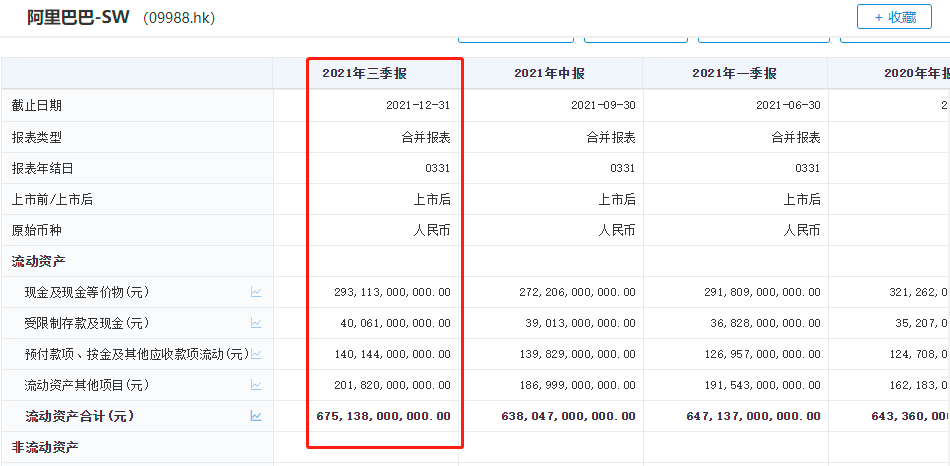Click date 2021-06-30
This screenshot has height=466, width=950.
(x=788, y=105)
